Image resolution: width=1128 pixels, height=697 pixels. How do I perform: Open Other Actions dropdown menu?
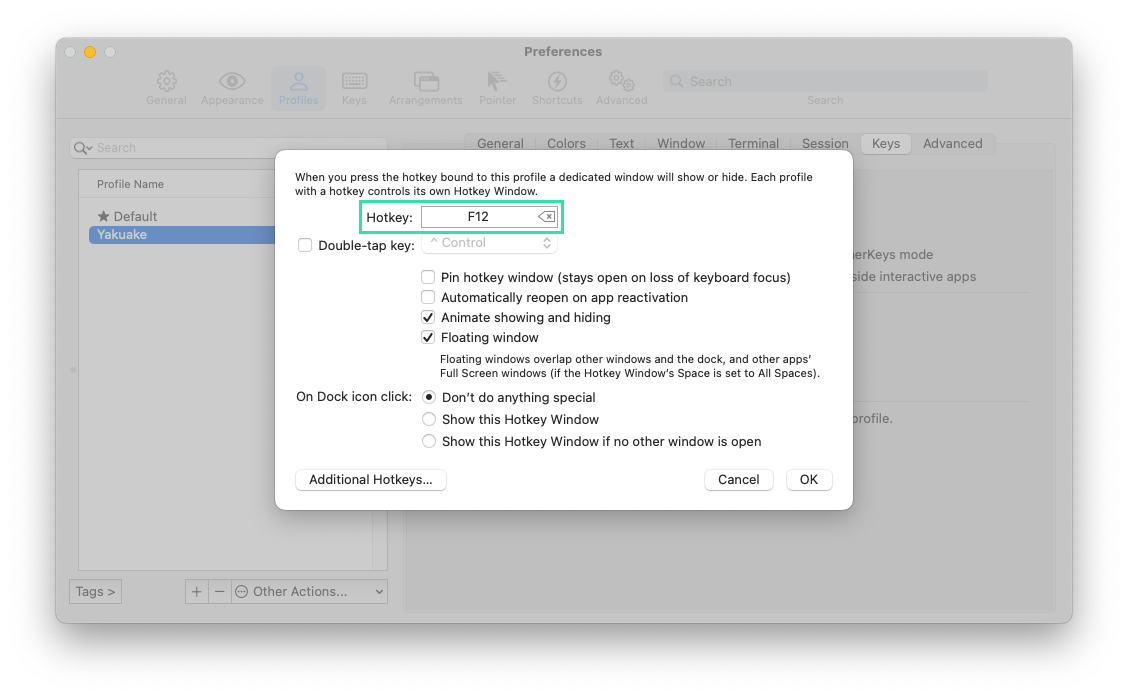pyautogui.click(x=309, y=591)
